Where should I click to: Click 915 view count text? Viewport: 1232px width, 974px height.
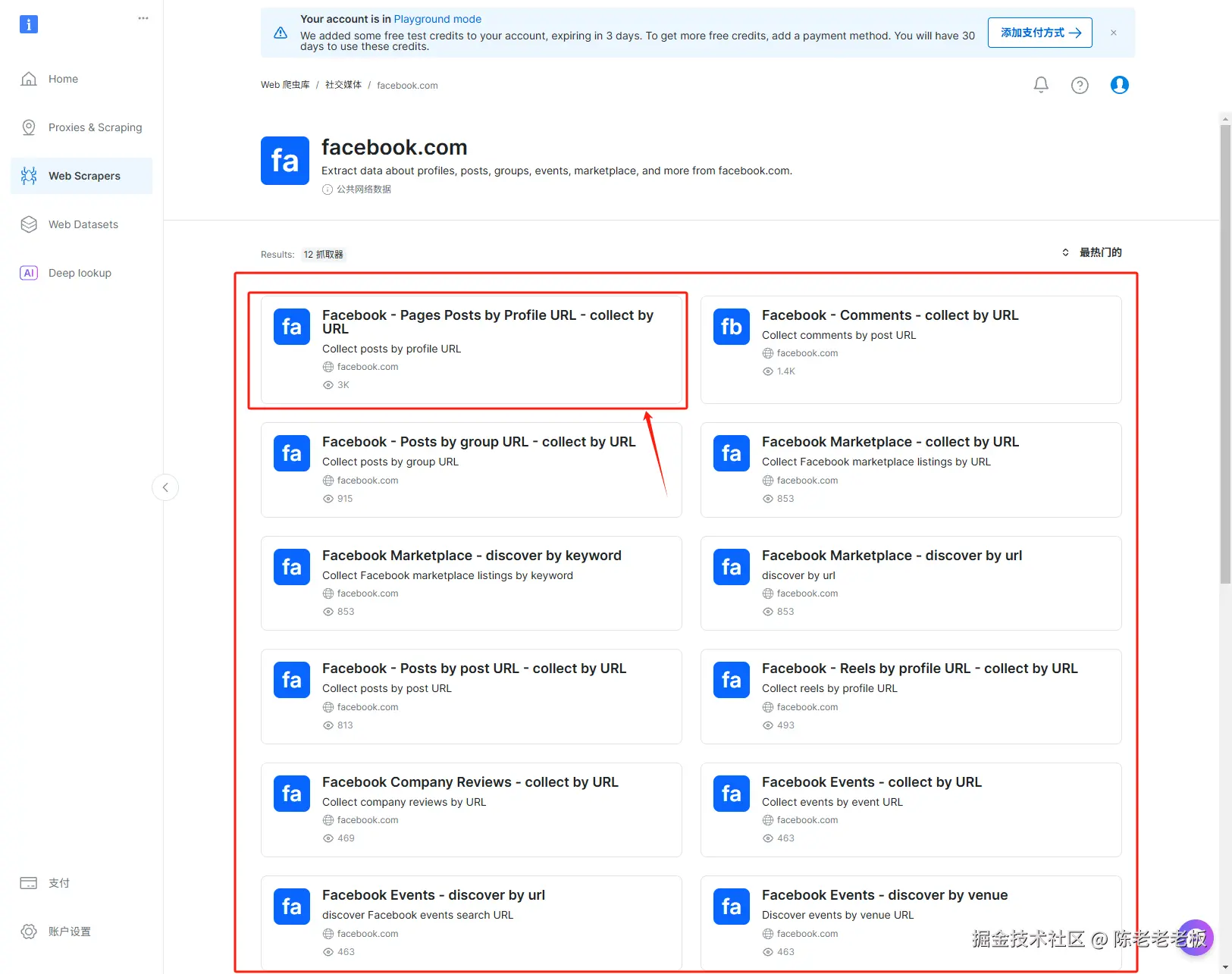[x=345, y=499]
